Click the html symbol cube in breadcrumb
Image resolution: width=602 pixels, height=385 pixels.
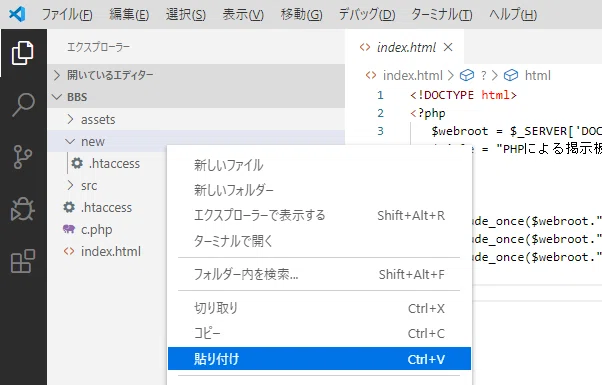click(511, 75)
